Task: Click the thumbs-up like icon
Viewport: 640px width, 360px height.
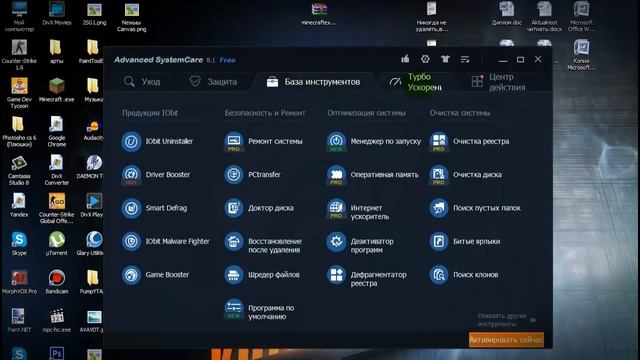Action: 405,59
